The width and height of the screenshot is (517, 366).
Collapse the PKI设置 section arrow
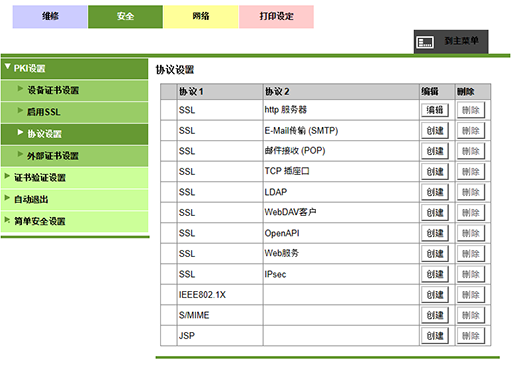[8, 67]
